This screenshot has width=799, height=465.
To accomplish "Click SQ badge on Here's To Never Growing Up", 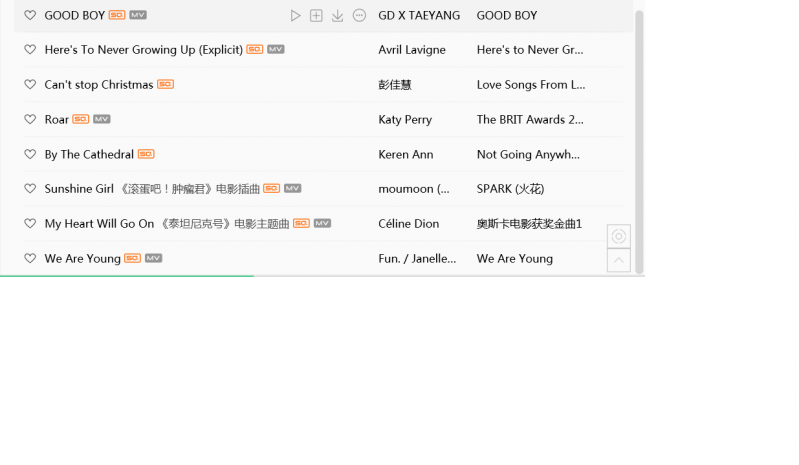I will pos(255,49).
